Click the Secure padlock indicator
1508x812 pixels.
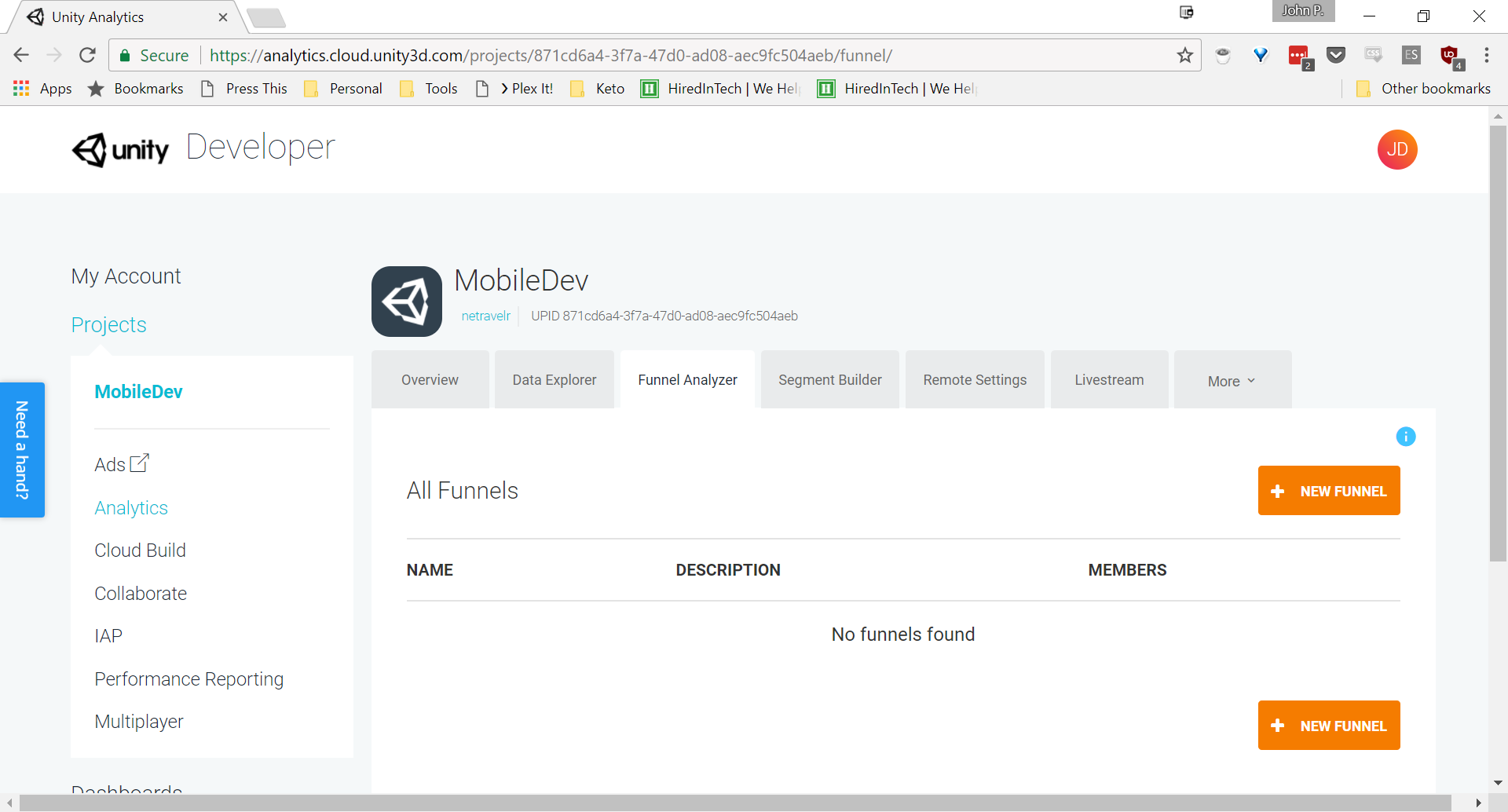tap(153, 55)
